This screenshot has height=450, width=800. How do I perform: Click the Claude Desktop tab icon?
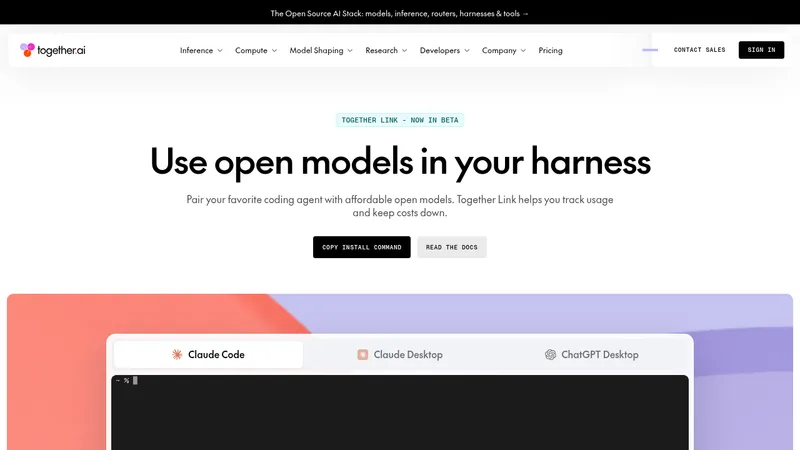(x=362, y=355)
